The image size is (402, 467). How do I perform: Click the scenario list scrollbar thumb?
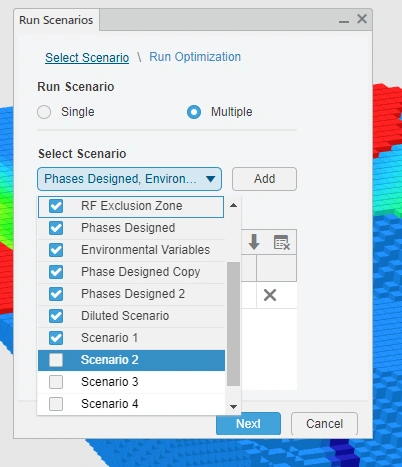233,324
